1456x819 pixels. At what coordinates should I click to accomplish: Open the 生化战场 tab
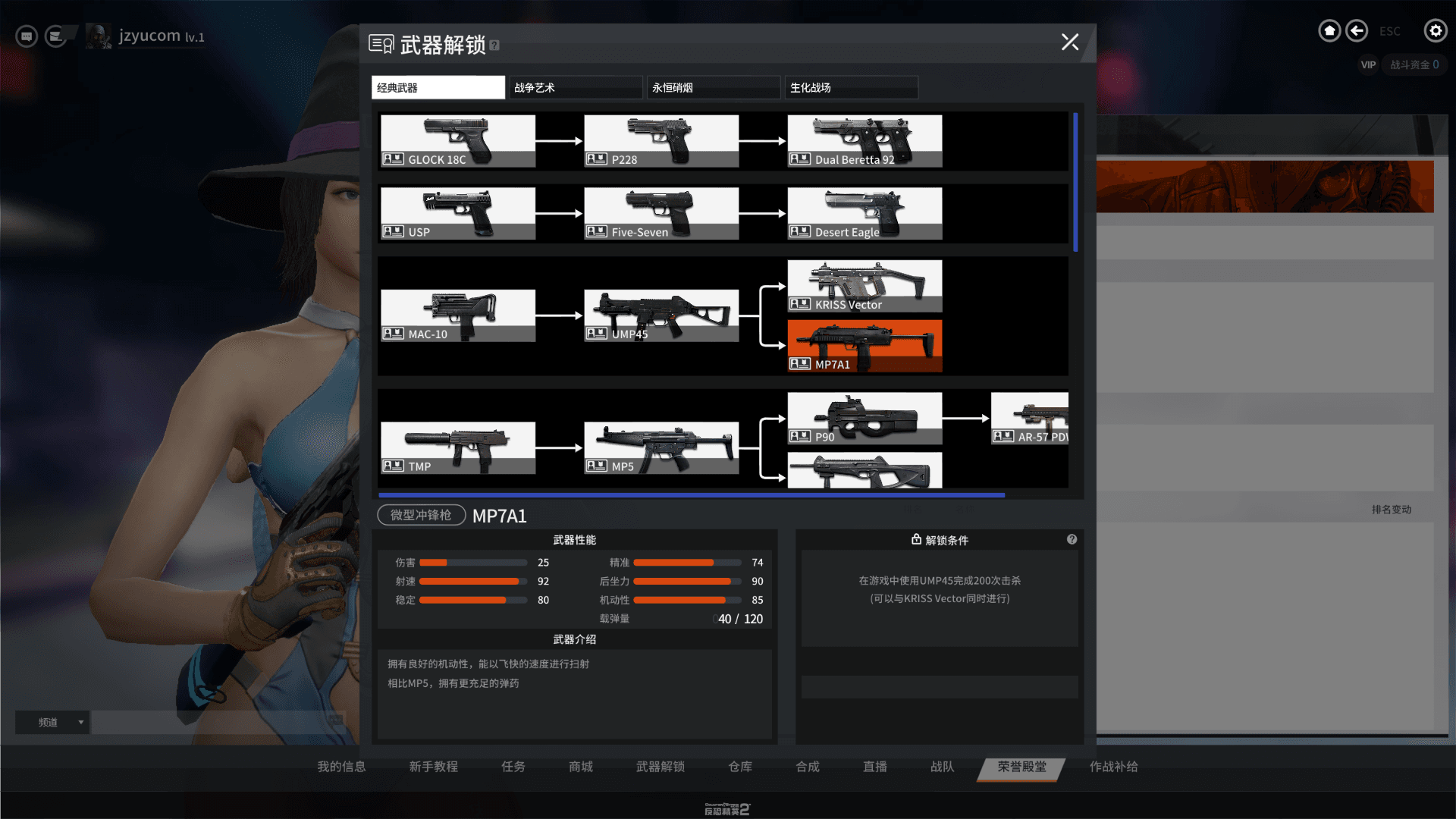(851, 87)
